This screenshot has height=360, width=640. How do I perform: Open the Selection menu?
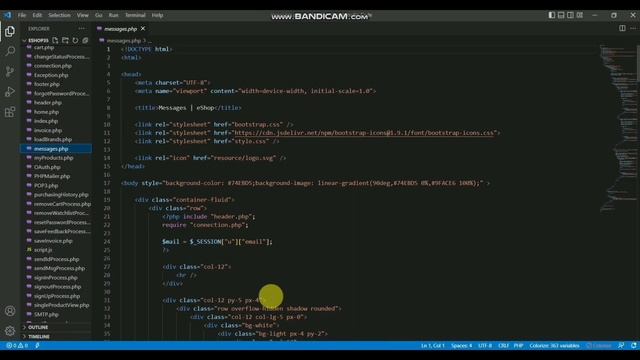59,15
